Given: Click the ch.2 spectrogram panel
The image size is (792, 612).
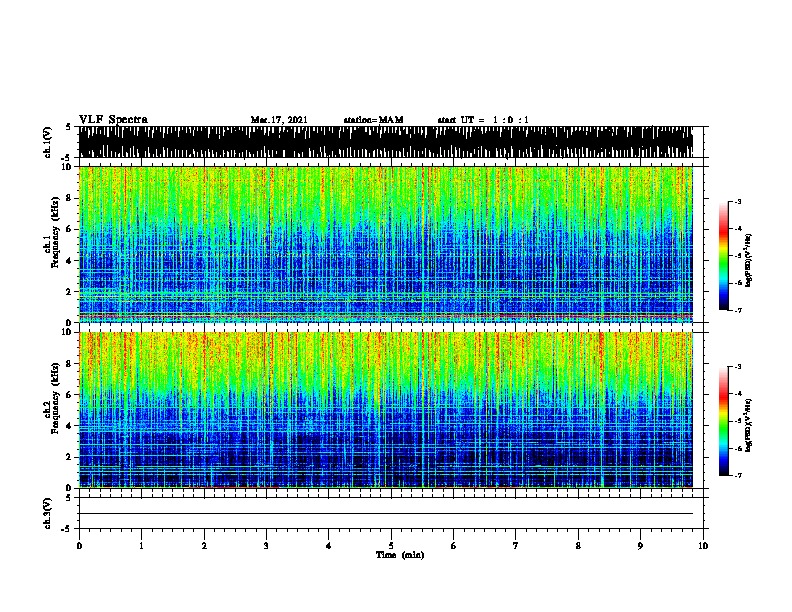Looking at the screenshot, I should click(386, 410).
